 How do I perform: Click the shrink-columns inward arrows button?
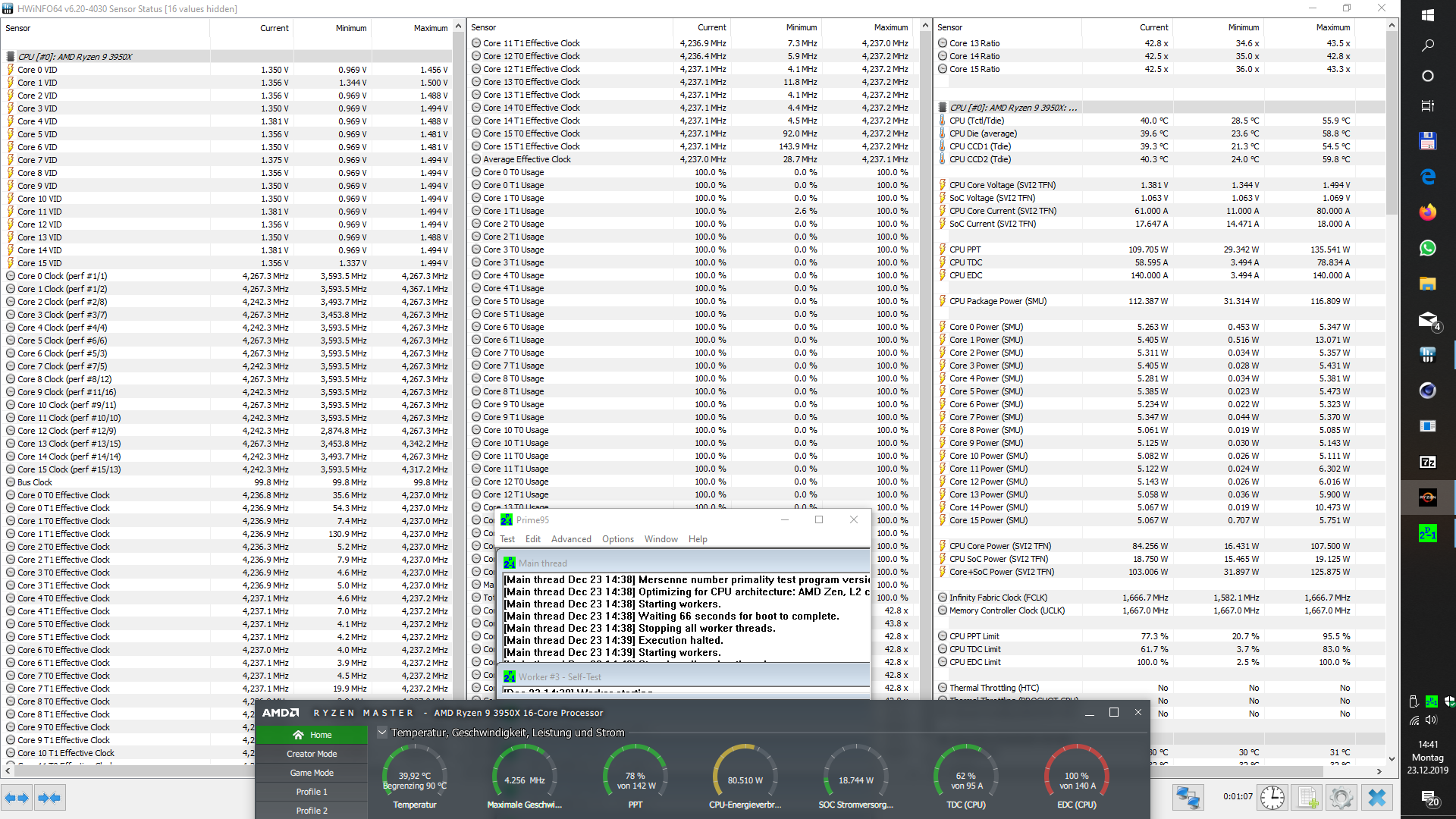(x=49, y=798)
